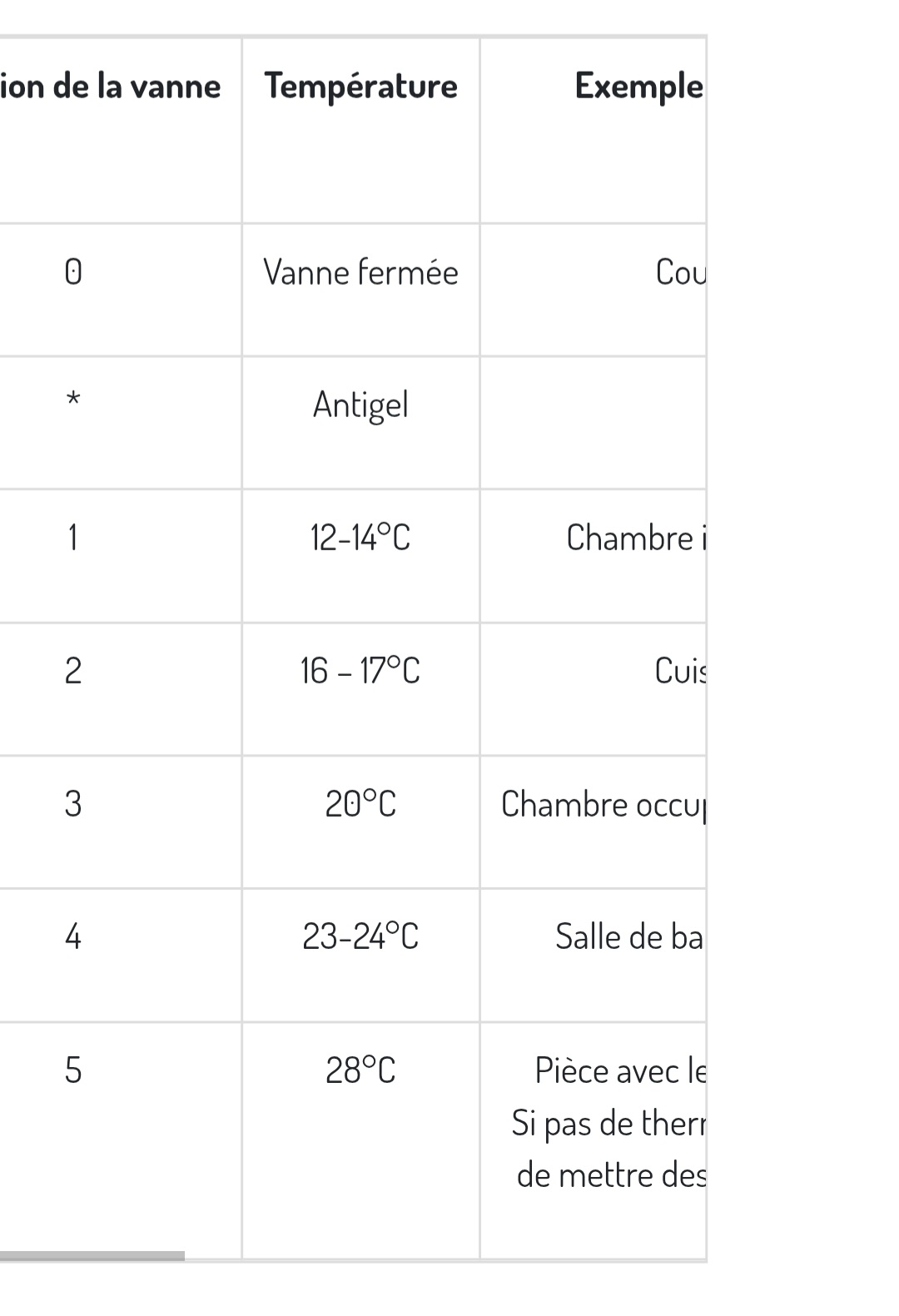Select the 'Vanne fermée' cell

pos(360,273)
